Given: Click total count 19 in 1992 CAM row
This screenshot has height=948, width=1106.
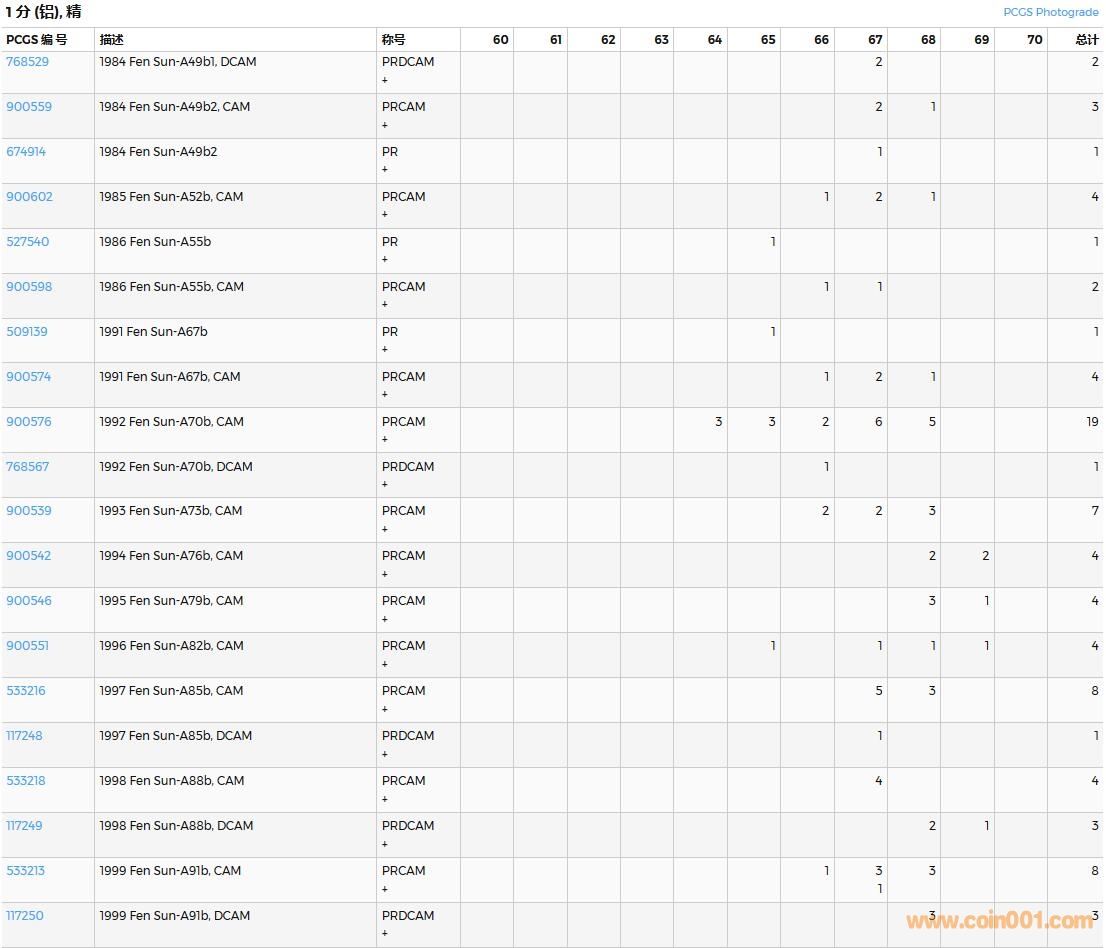Looking at the screenshot, I should point(1092,422).
